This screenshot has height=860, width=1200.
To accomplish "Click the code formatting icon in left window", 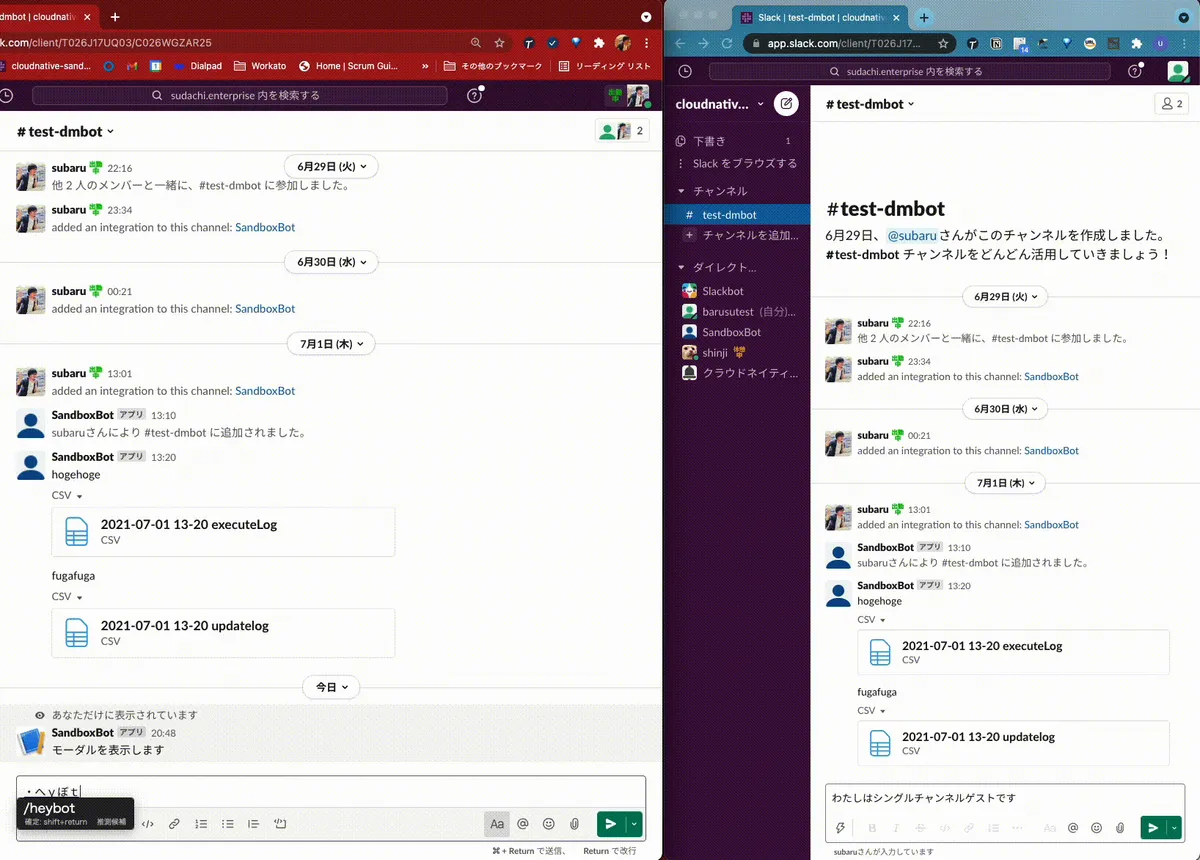I will coord(147,824).
